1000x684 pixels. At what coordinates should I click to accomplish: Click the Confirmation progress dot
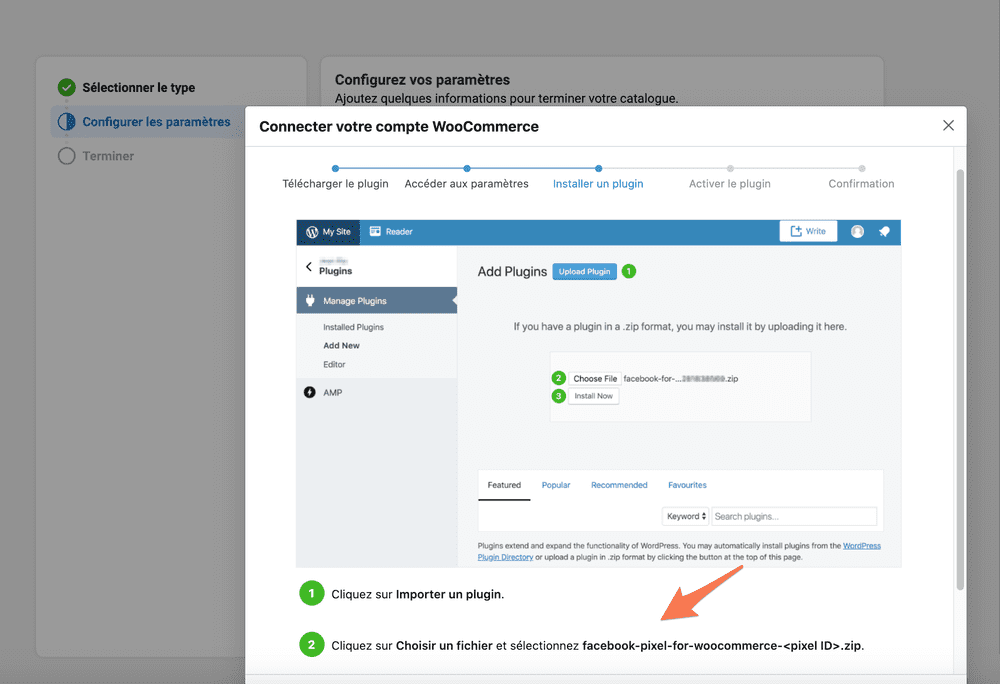pos(862,168)
